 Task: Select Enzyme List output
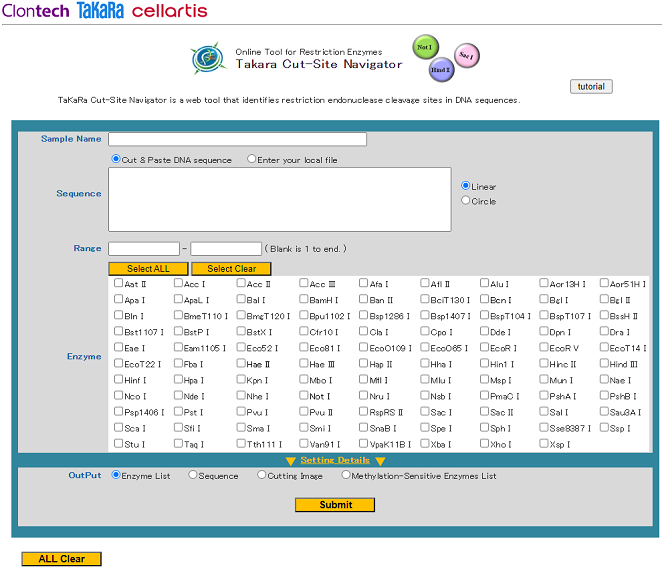[x=116, y=475]
